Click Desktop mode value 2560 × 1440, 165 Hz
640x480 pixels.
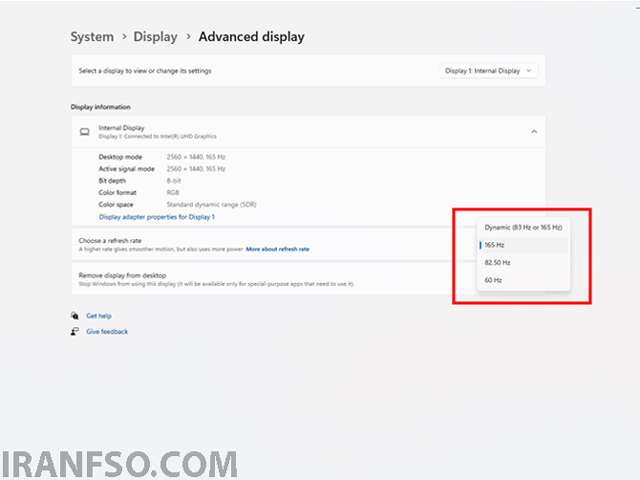tap(196, 157)
